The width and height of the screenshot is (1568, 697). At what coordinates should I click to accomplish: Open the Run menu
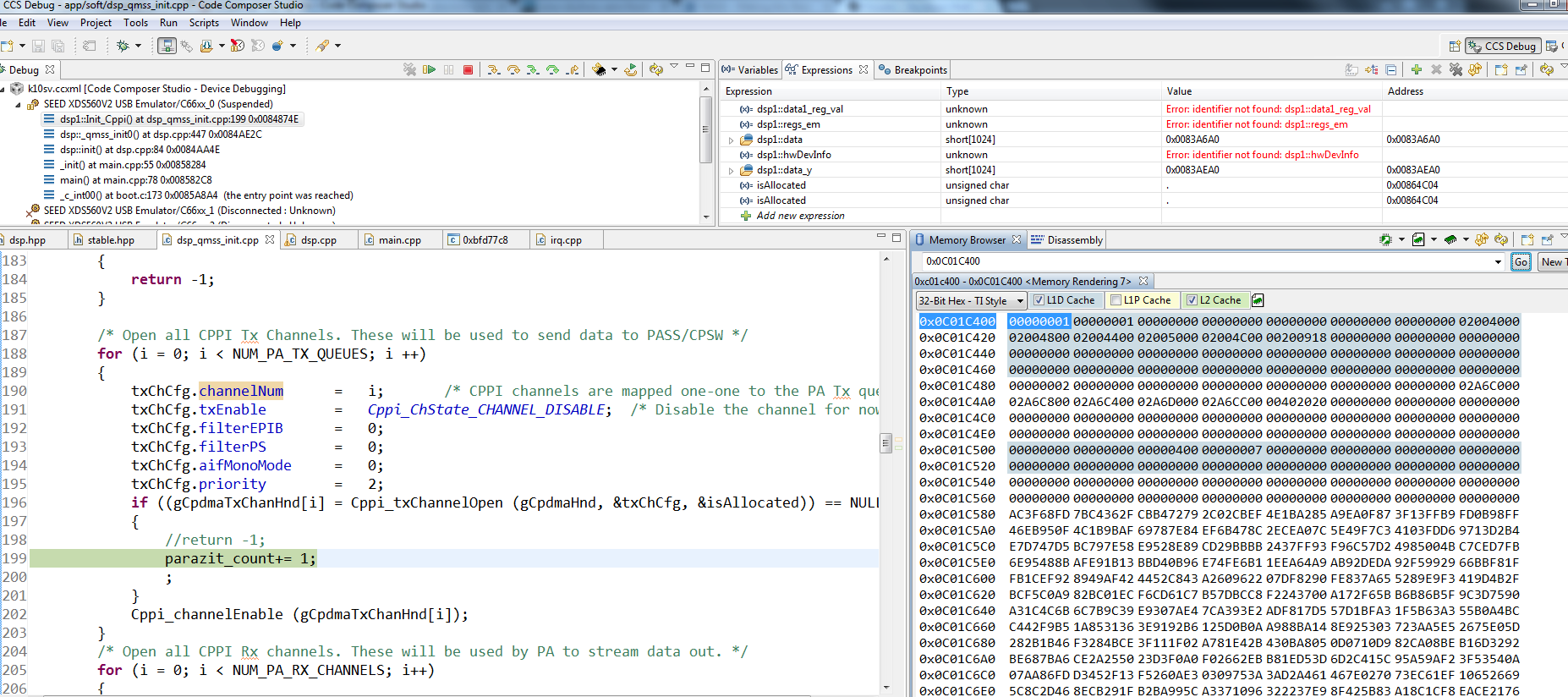pos(168,23)
